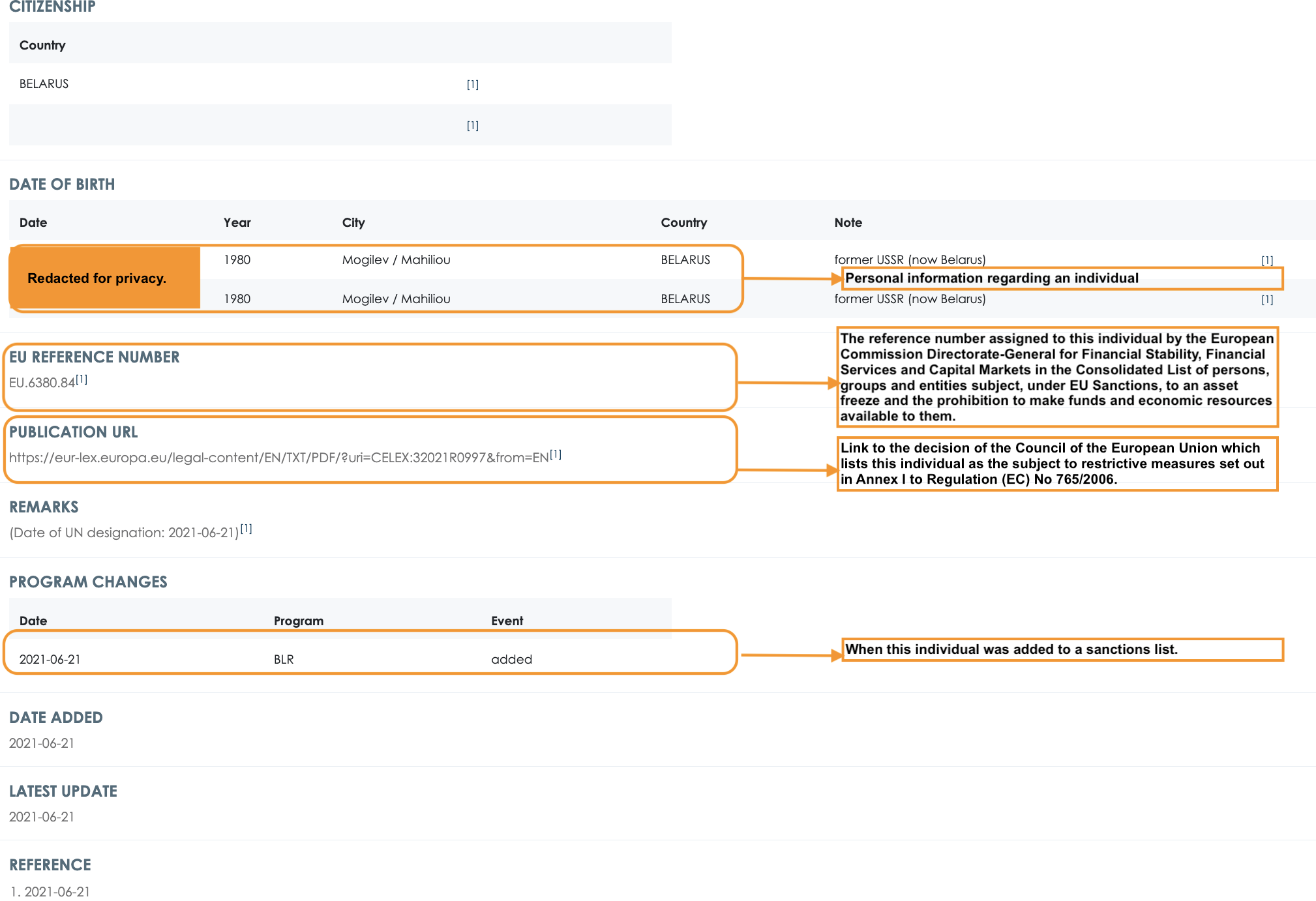Click the LATEST UPDATE heading

63,791
